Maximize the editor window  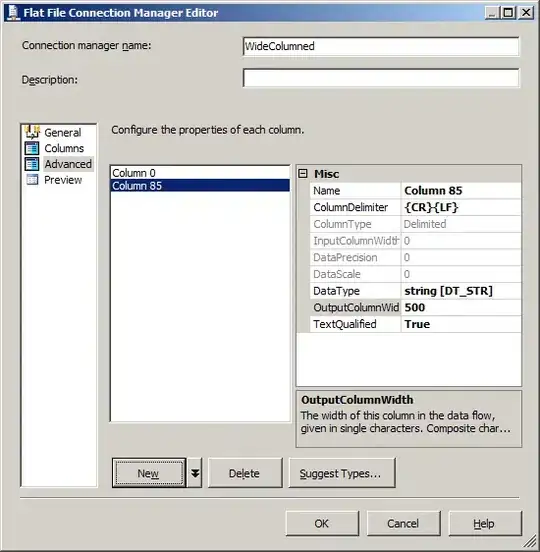[508, 13]
